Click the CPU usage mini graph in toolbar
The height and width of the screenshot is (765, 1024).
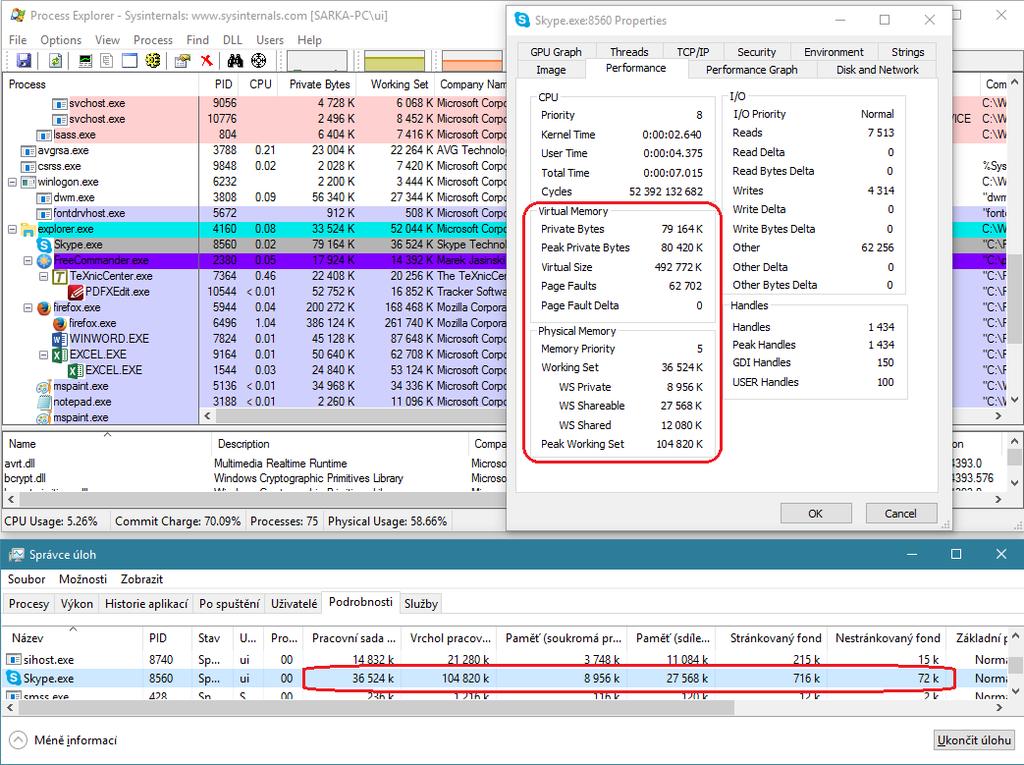317,61
